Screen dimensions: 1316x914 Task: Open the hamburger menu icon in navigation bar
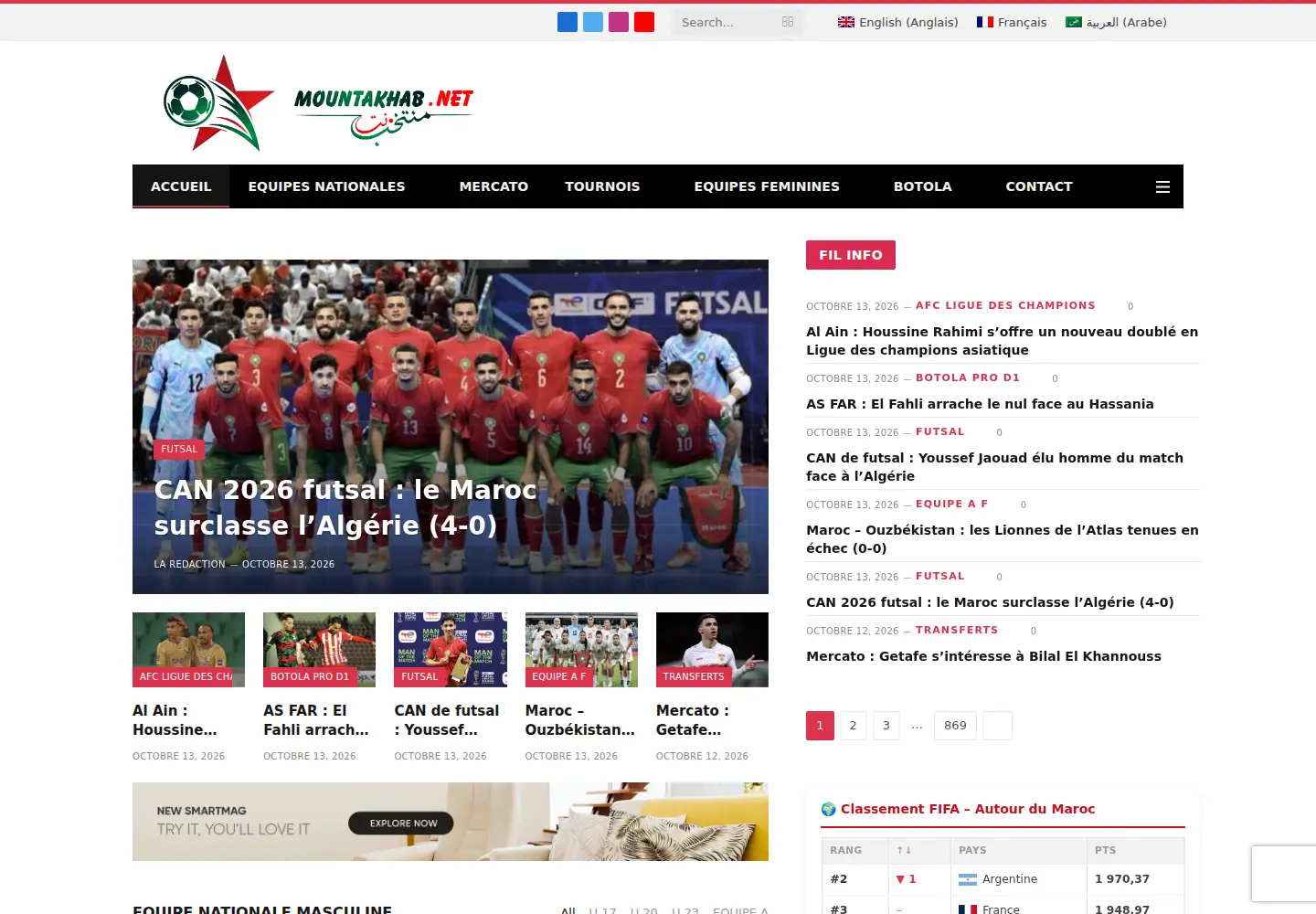tap(1162, 186)
